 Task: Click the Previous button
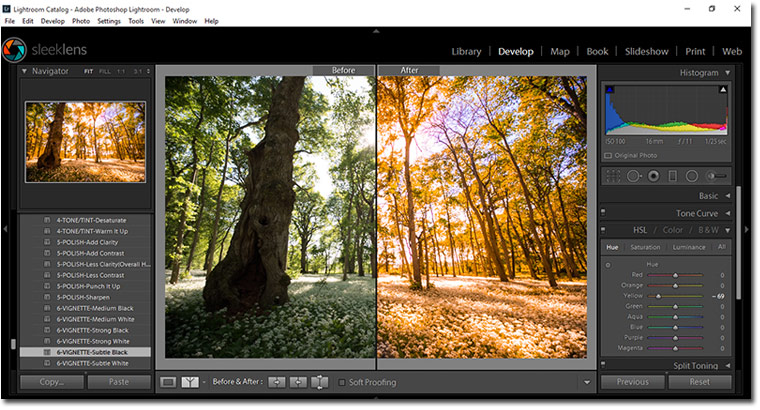coord(633,382)
